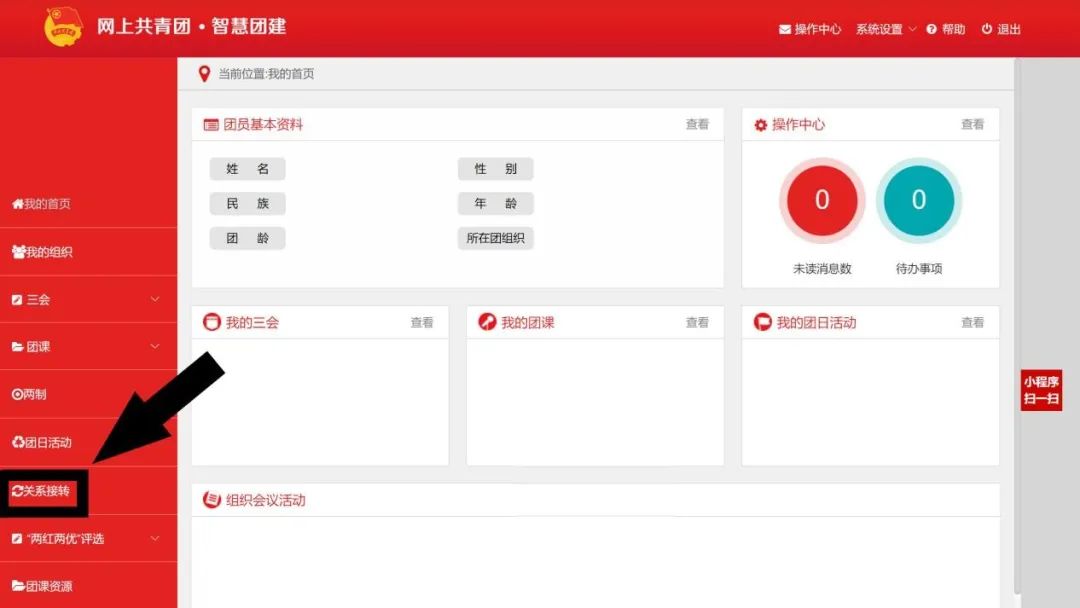Expand the 三会 sidebar submenu
This screenshot has height=608, width=1080.
[154, 299]
